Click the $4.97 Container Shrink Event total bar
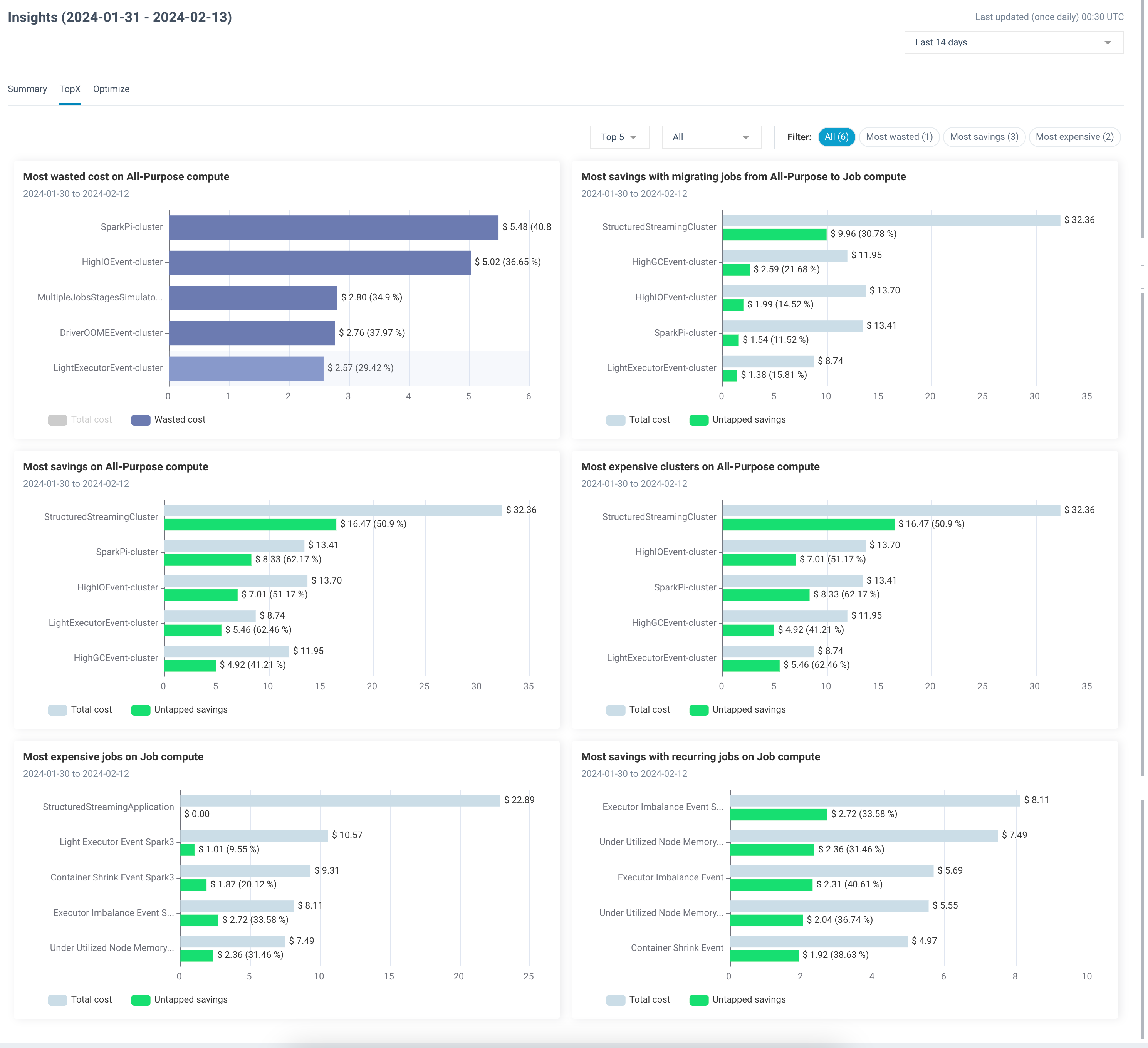This screenshot has width=1148, height=1048. tap(819, 942)
